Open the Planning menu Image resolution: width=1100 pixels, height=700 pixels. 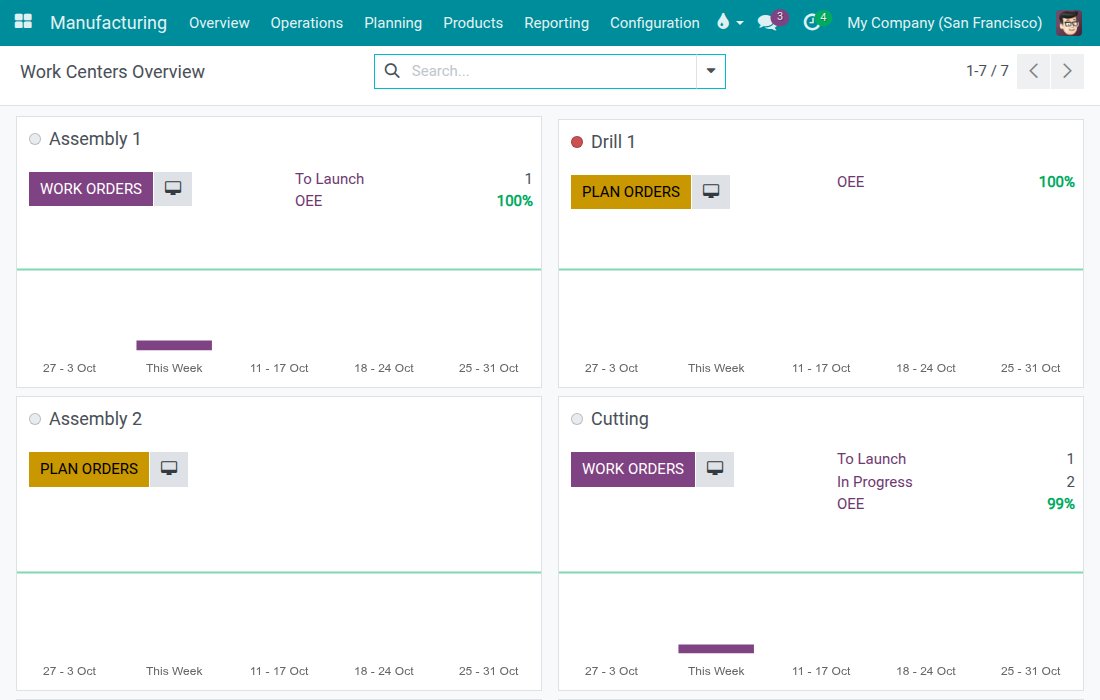click(393, 22)
